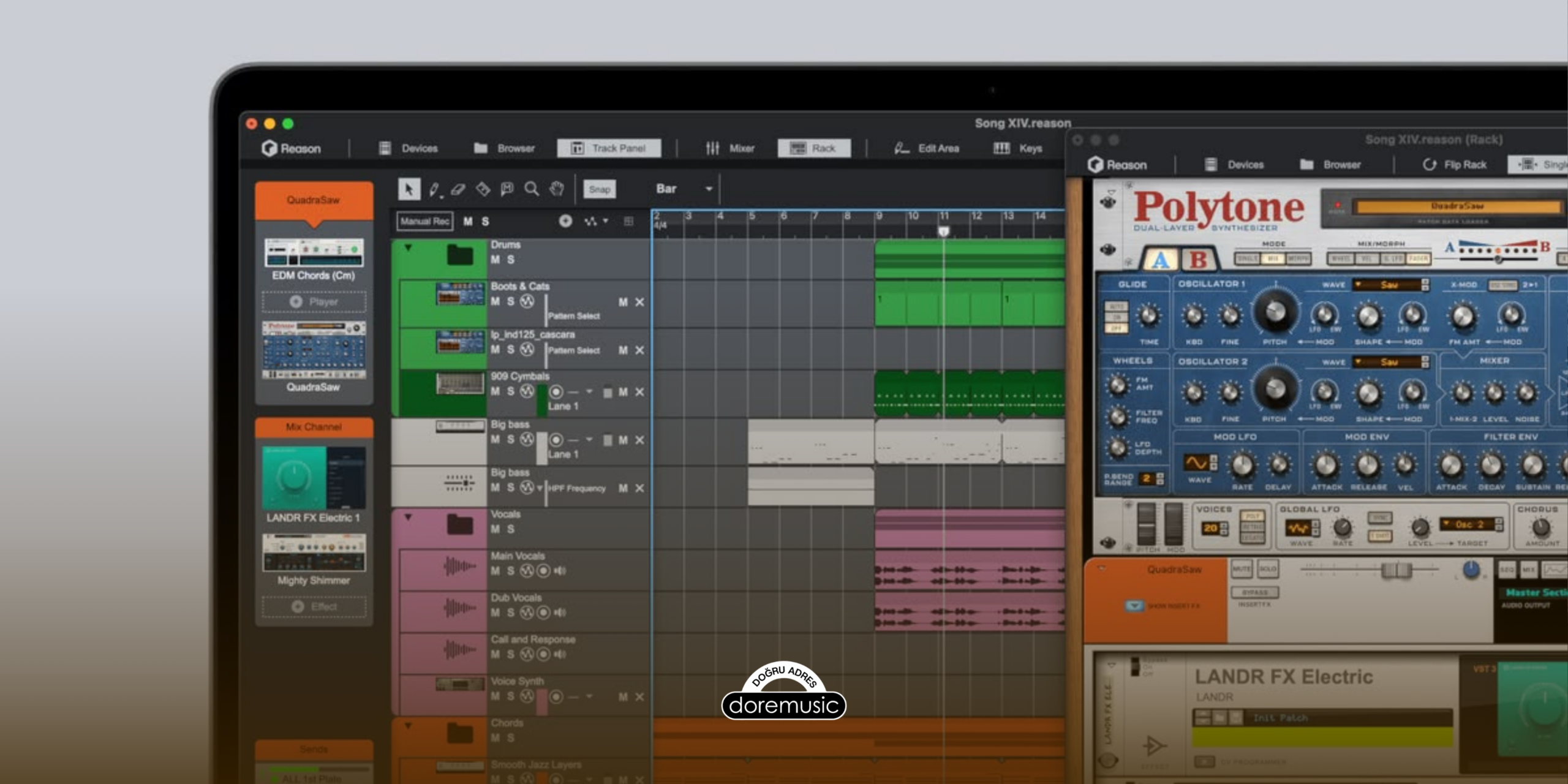This screenshot has height=784, width=1568.
Task: Mute the Main Vocals track
Action: point(495,571)
